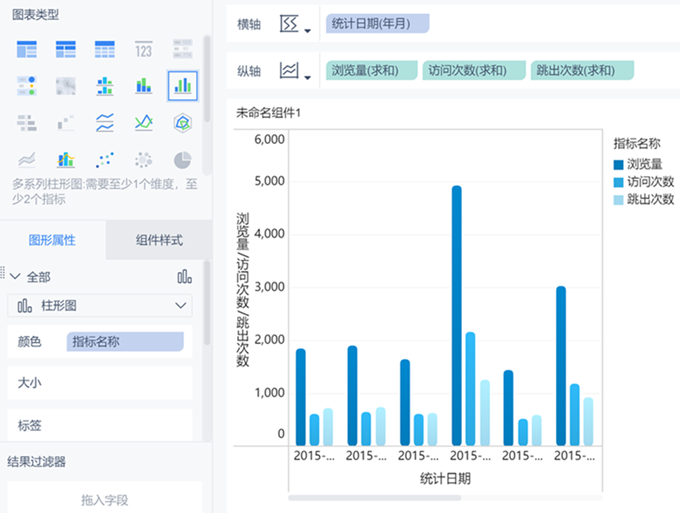
Task: Open the 柱形图 chart type dropdown
Action: click(100, 306)
